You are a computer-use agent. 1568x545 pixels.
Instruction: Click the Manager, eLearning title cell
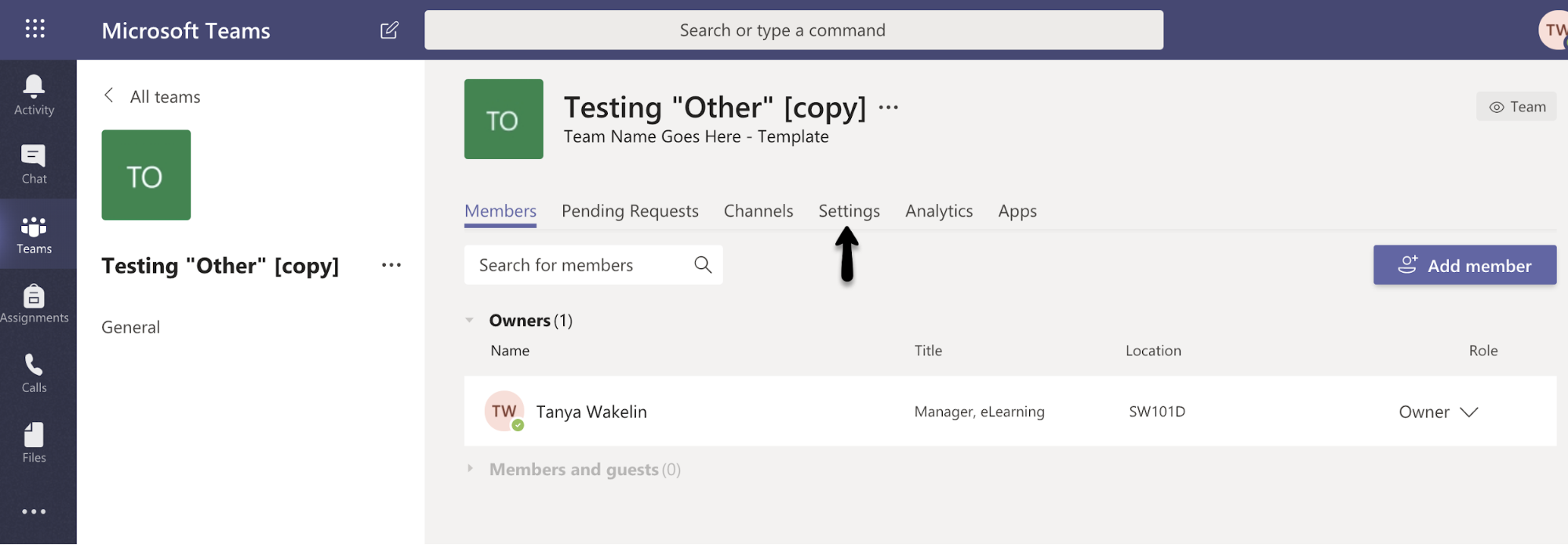pyautogui.click(x=979, y=412)
